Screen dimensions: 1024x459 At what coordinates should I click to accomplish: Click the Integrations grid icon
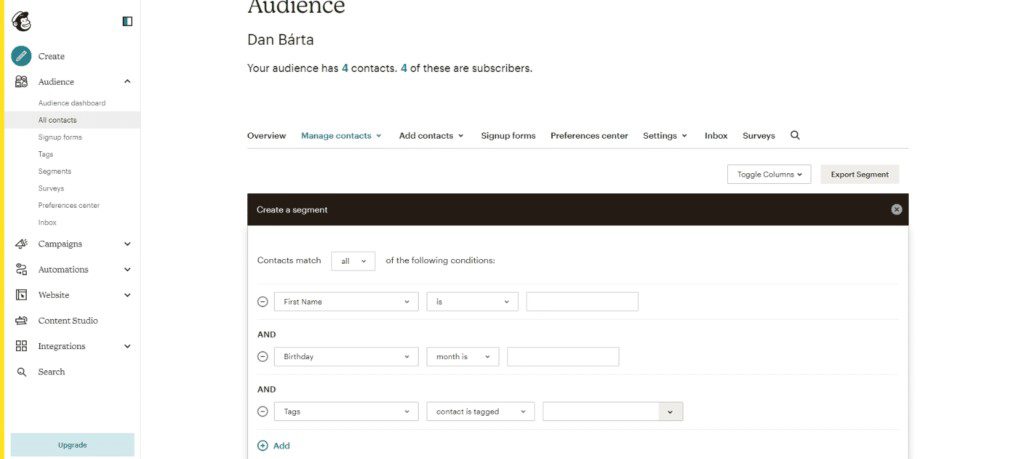pos(21,346)
